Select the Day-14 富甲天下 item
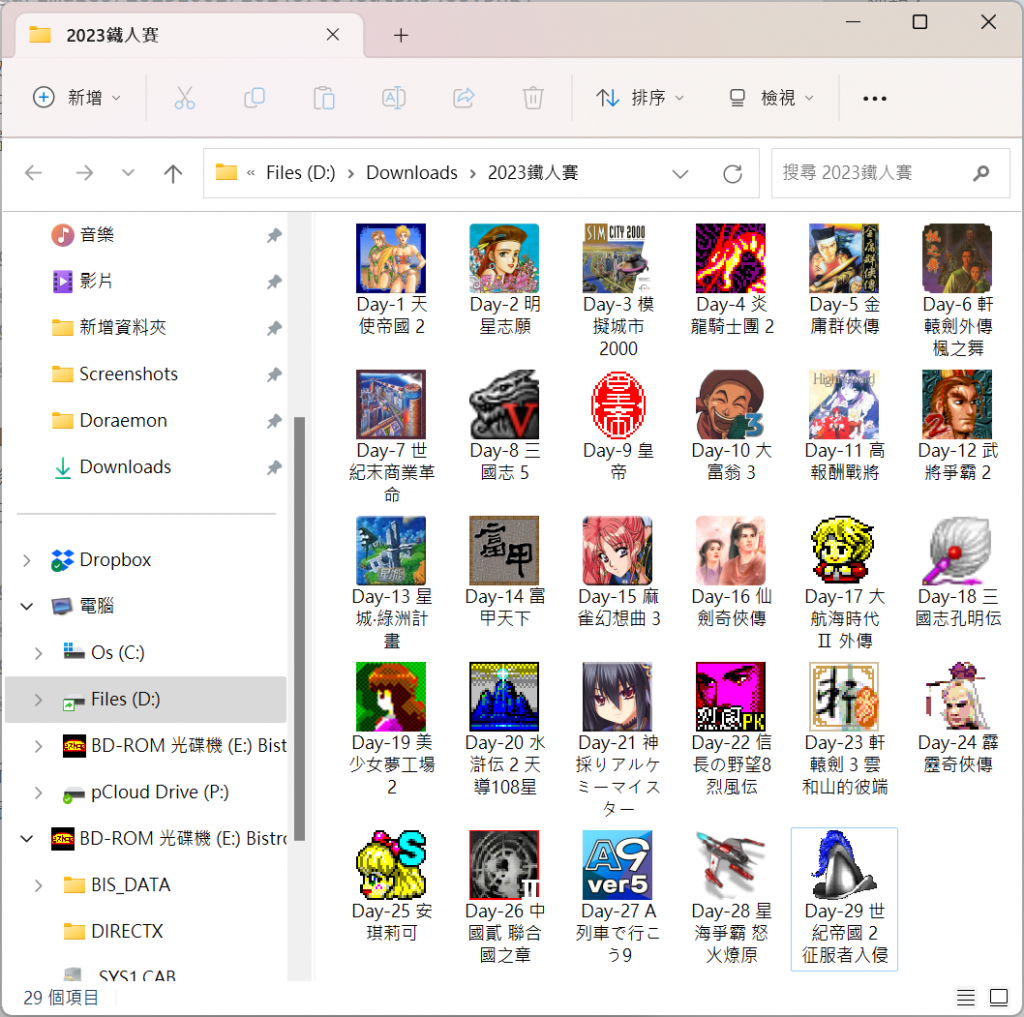 (x=504, y=572)
